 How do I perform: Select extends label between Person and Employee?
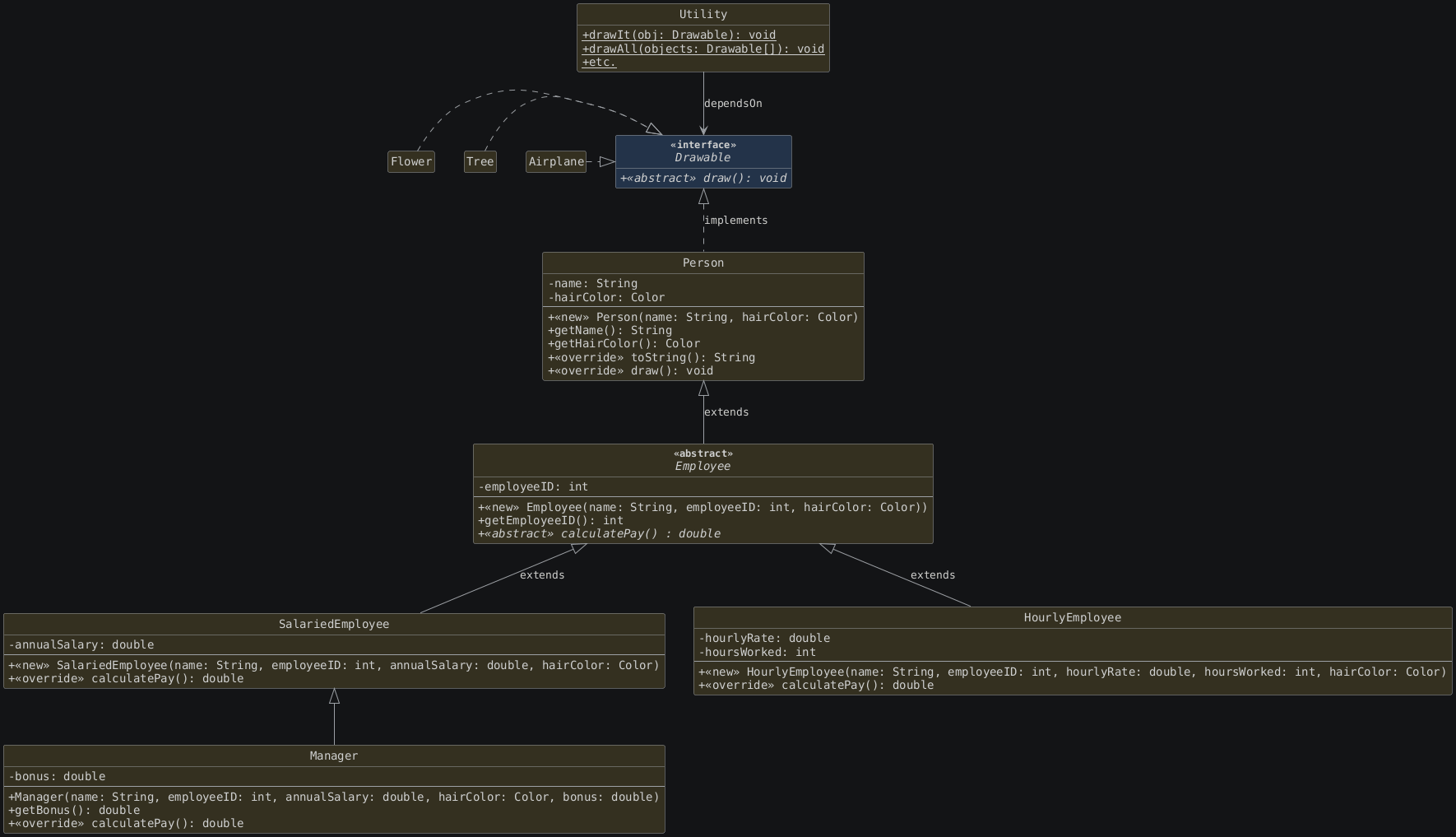726,412
